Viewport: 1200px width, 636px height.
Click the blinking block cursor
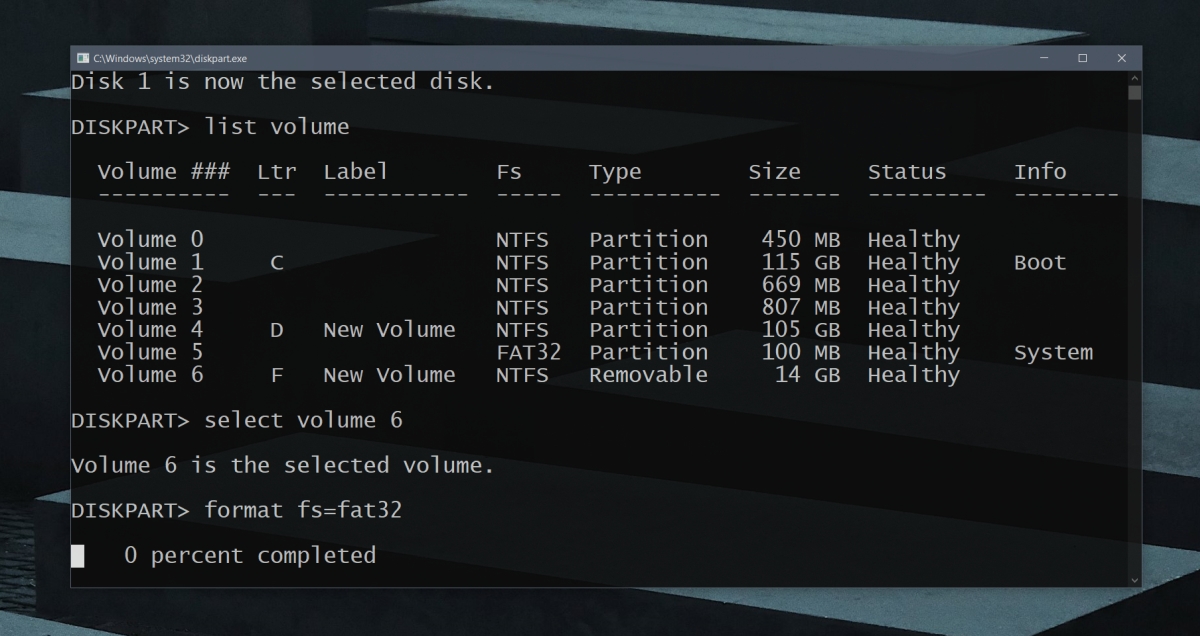[78, 556]
